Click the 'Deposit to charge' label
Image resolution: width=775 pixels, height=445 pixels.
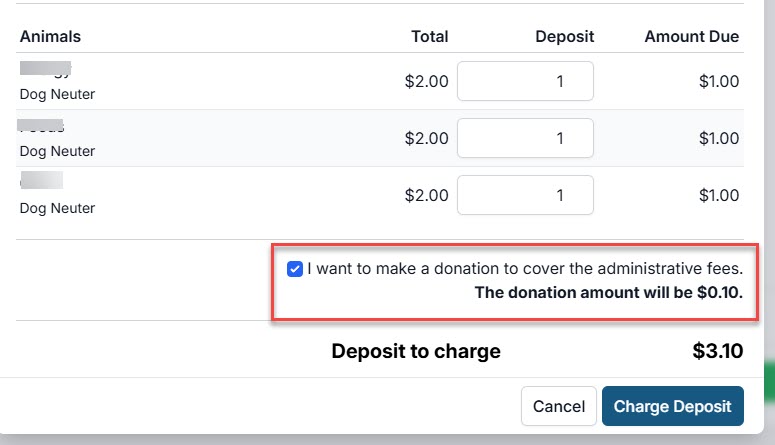click(416, 351)
